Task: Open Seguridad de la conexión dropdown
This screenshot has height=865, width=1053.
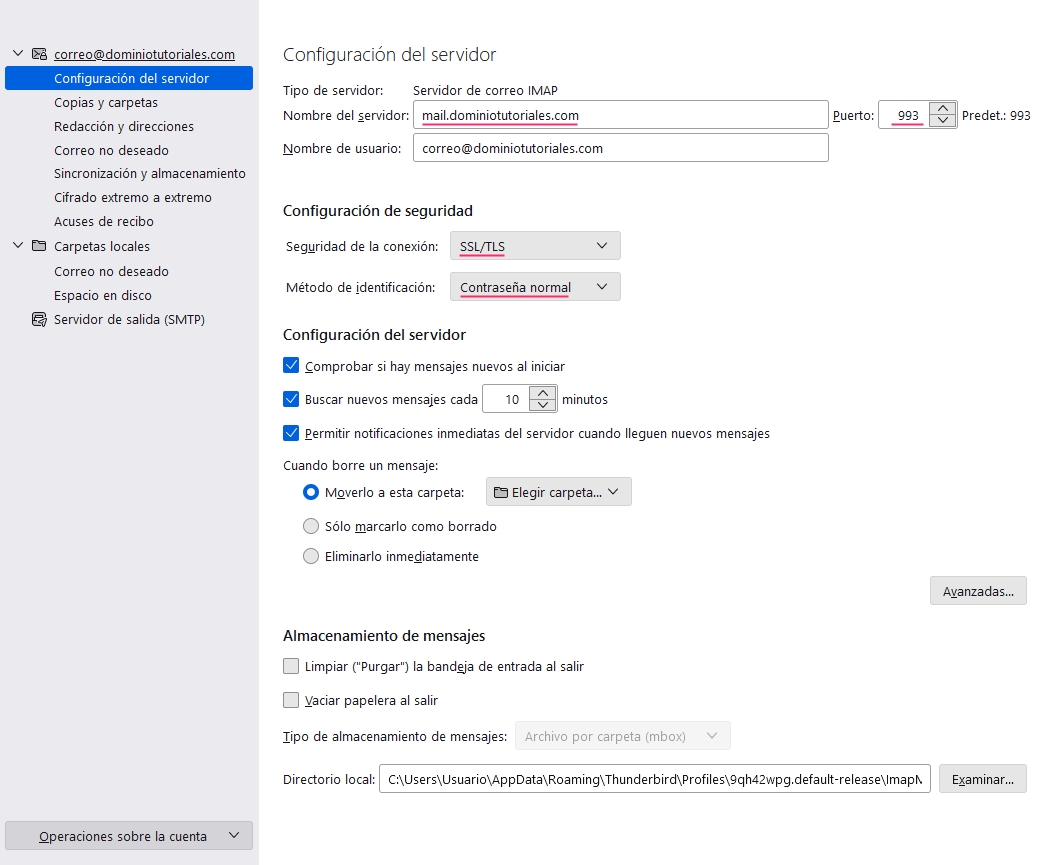Action: pos(535,246)
